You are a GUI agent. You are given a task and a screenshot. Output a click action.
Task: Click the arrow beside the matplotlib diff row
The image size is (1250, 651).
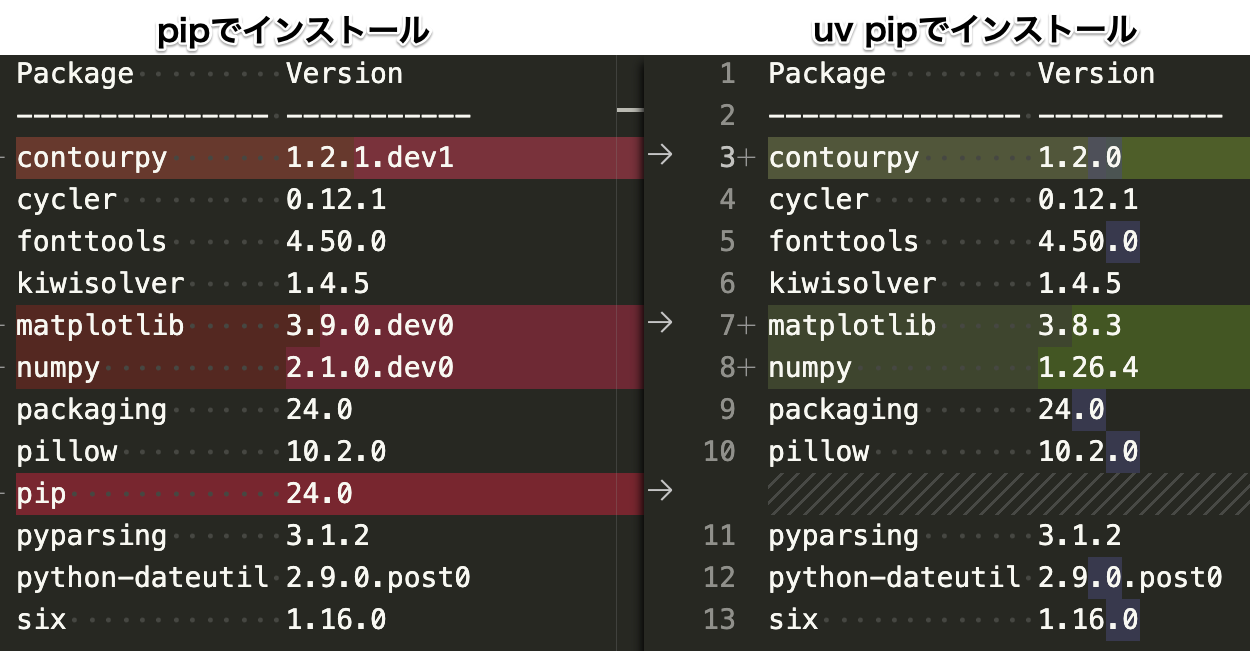click(659, 322)
